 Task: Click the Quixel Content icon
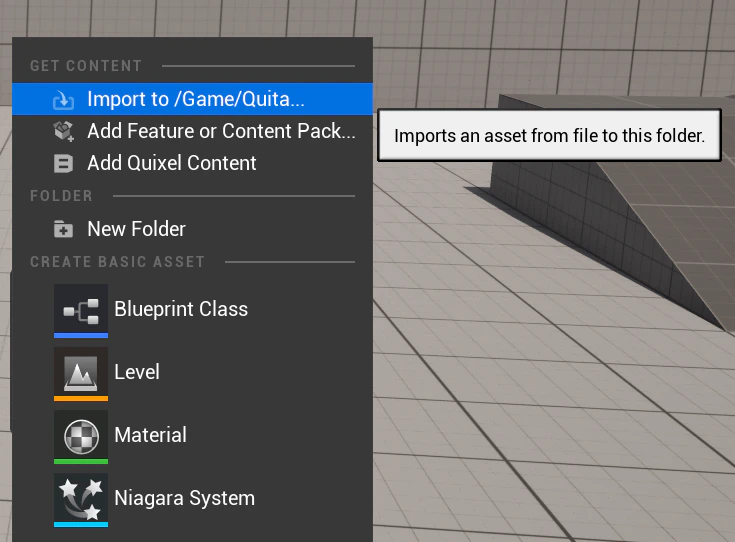pyautogui.click(x=63, y=164)
